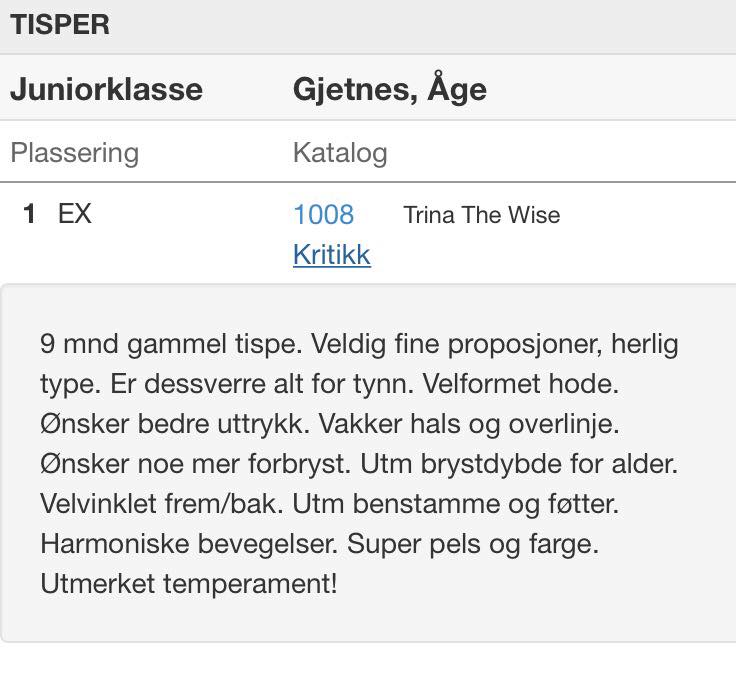Click the line 'Harmoniske bevegelser'
Viewport: 736px width, 683px height.
tap(189, 544)
